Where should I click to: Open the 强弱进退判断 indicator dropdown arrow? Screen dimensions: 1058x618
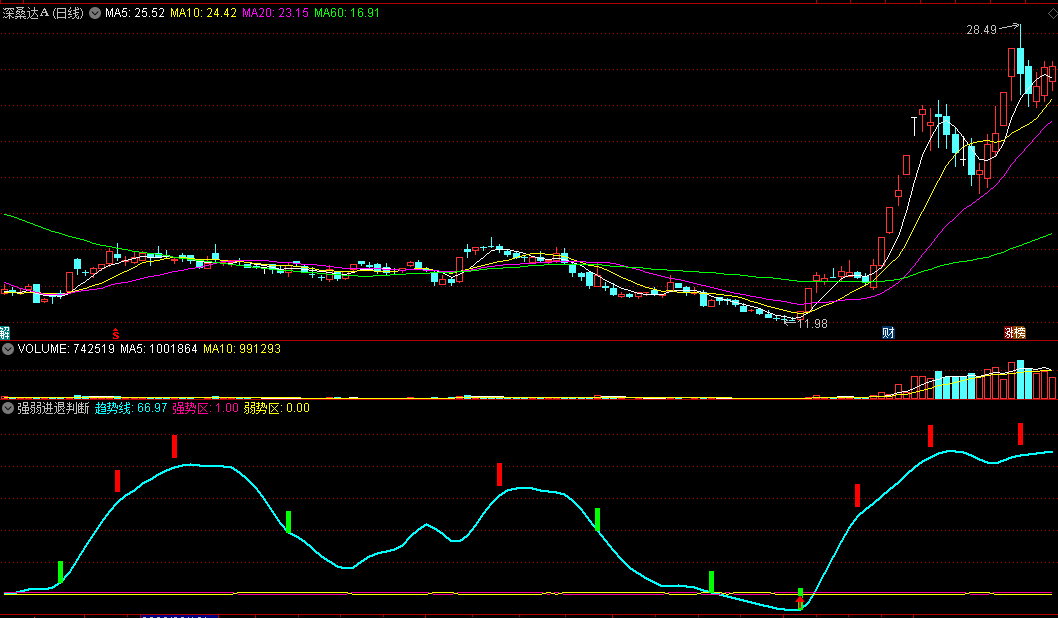(8, 408)
